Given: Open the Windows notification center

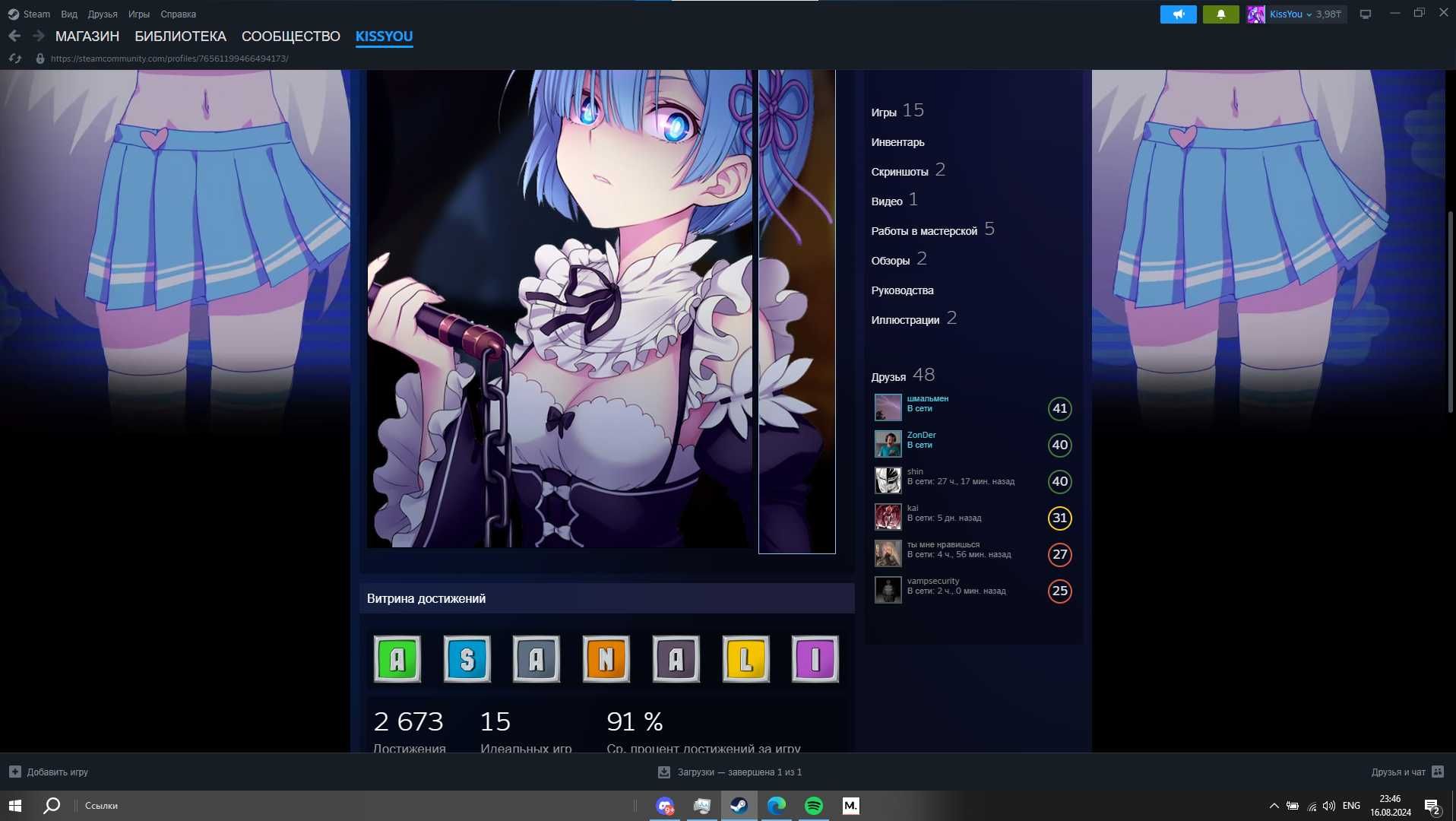Looking at the screenshot, I should click(x=1433, y=806).
